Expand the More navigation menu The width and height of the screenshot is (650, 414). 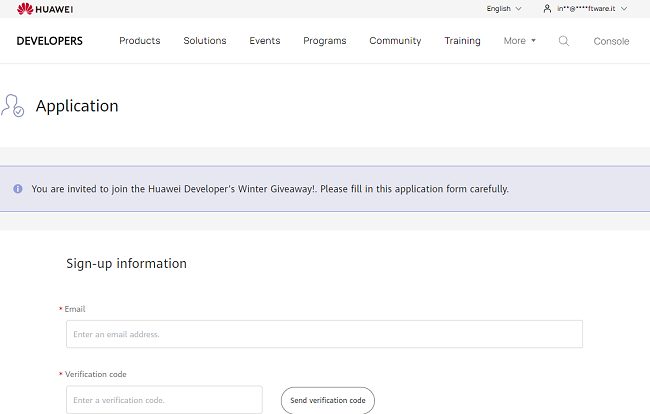click(519, 41)
